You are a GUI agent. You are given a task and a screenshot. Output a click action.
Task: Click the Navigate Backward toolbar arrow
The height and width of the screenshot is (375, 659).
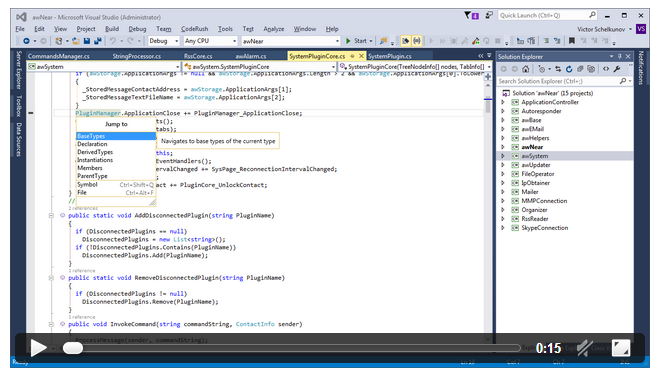point(26,41)
